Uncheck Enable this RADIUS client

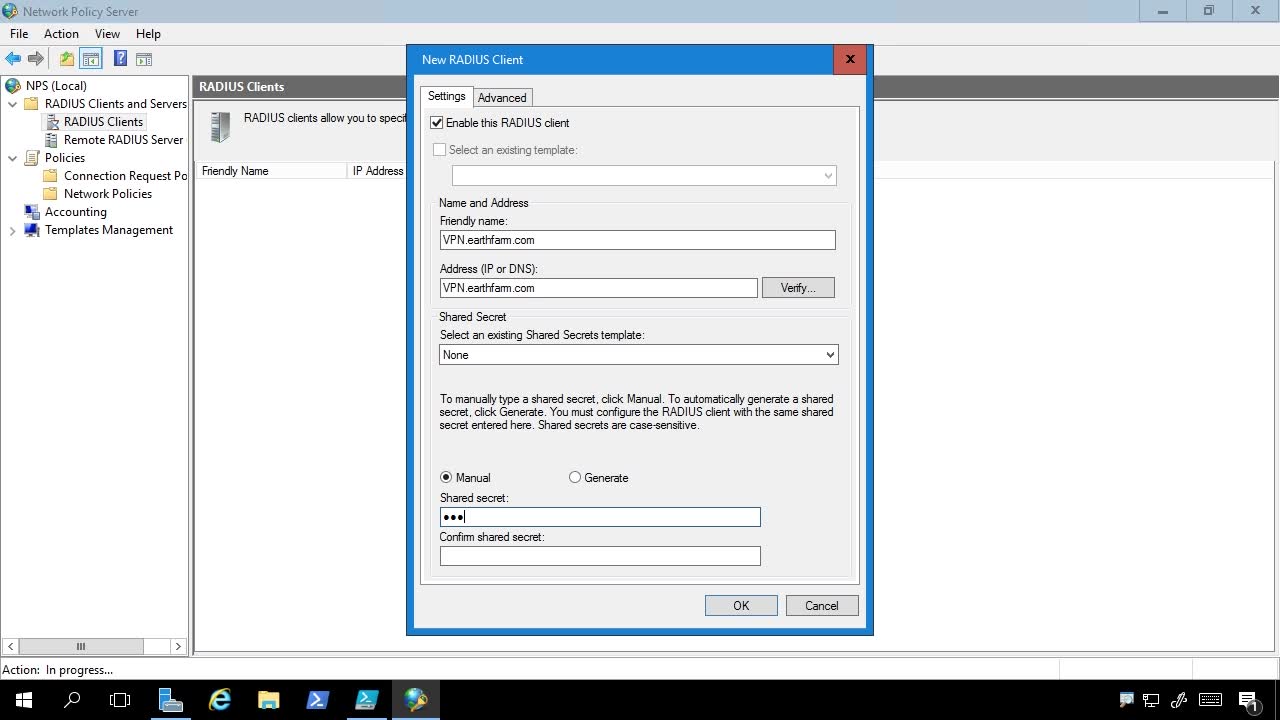[437, 123]
